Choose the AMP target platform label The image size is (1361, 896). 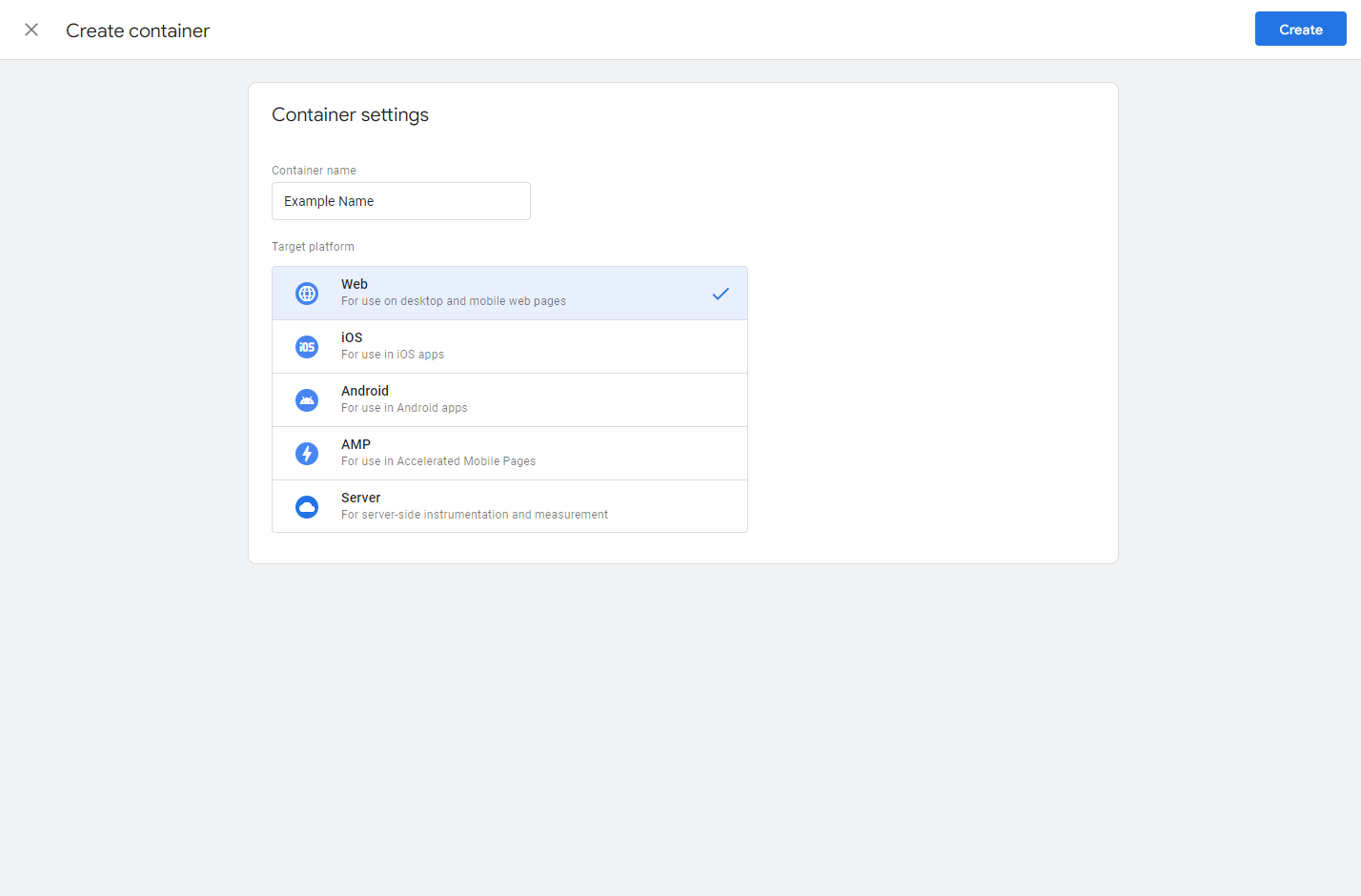point(355,444)
